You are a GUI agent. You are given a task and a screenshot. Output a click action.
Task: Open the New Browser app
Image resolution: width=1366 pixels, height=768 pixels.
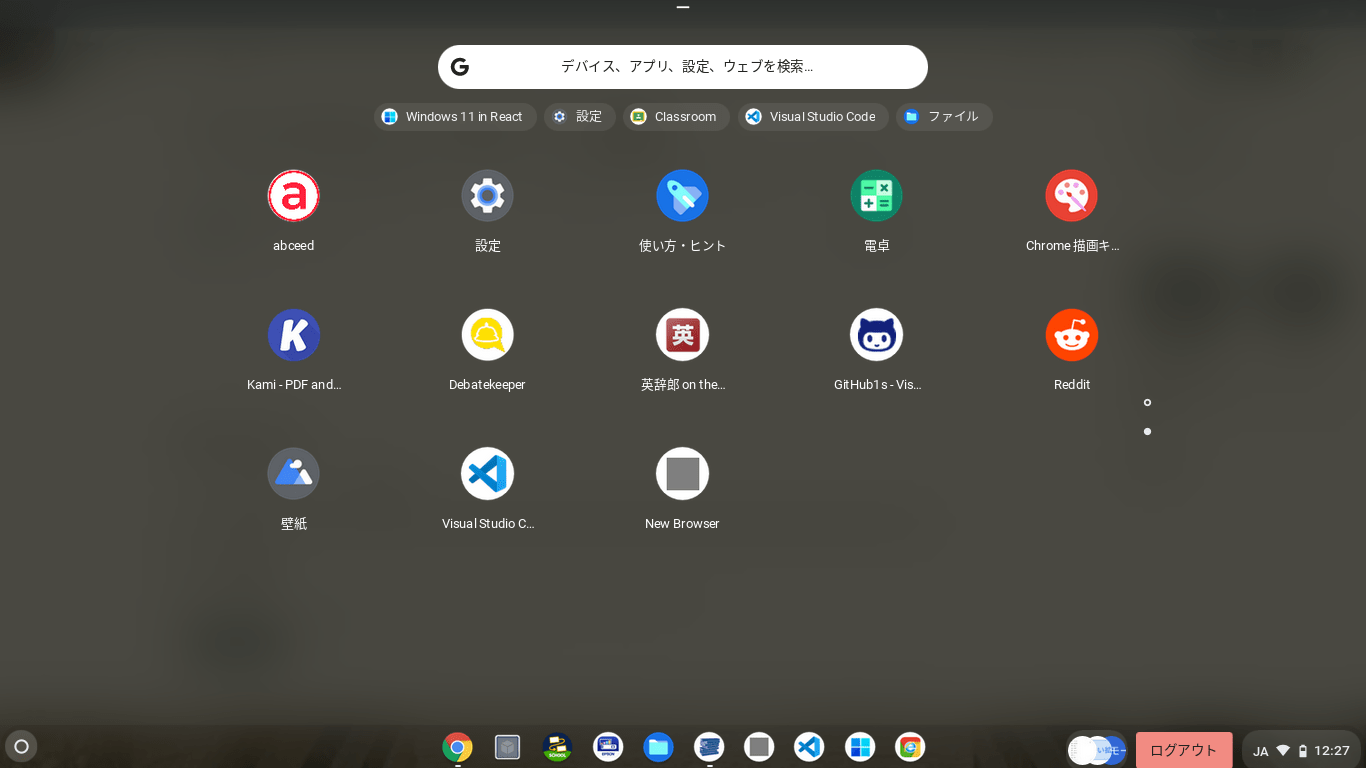(682, 474)
